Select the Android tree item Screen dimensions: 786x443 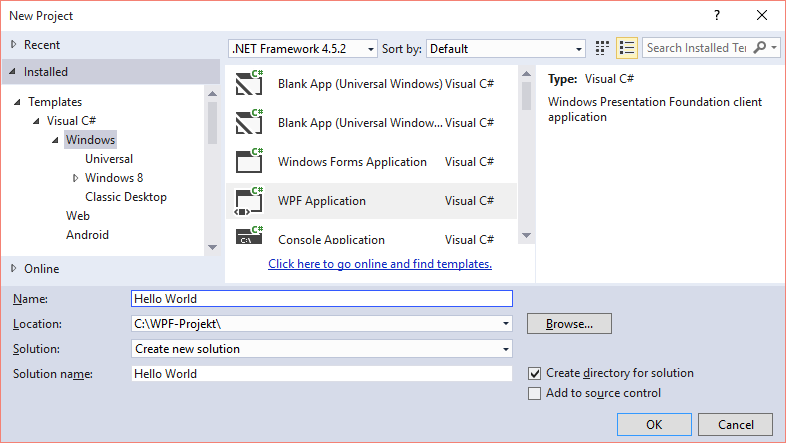[87, 235]
